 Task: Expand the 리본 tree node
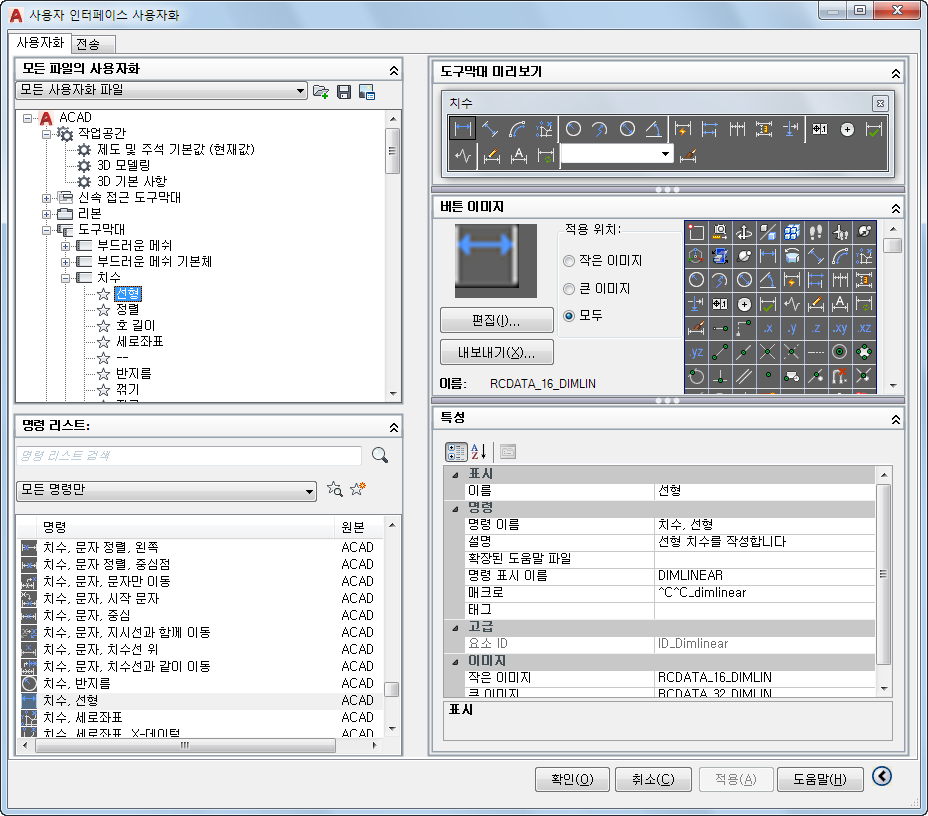(46, 214)
